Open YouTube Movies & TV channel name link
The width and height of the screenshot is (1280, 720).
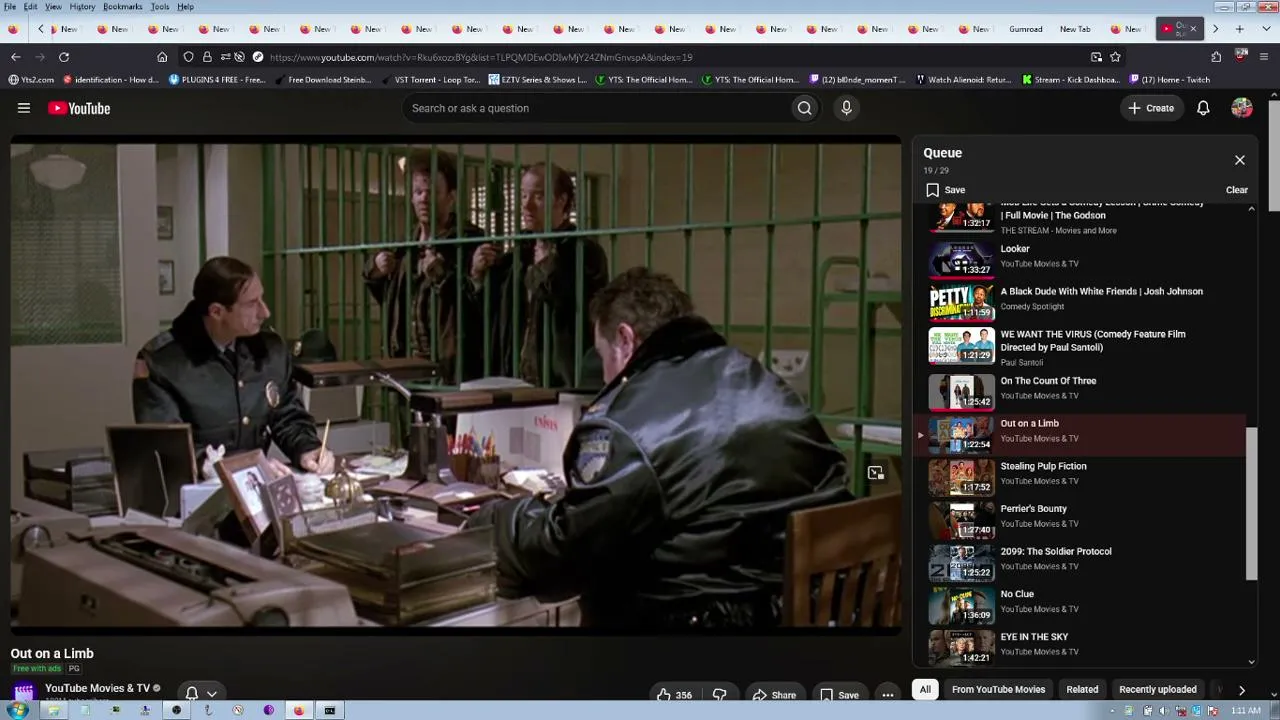(x=97, y=688)
